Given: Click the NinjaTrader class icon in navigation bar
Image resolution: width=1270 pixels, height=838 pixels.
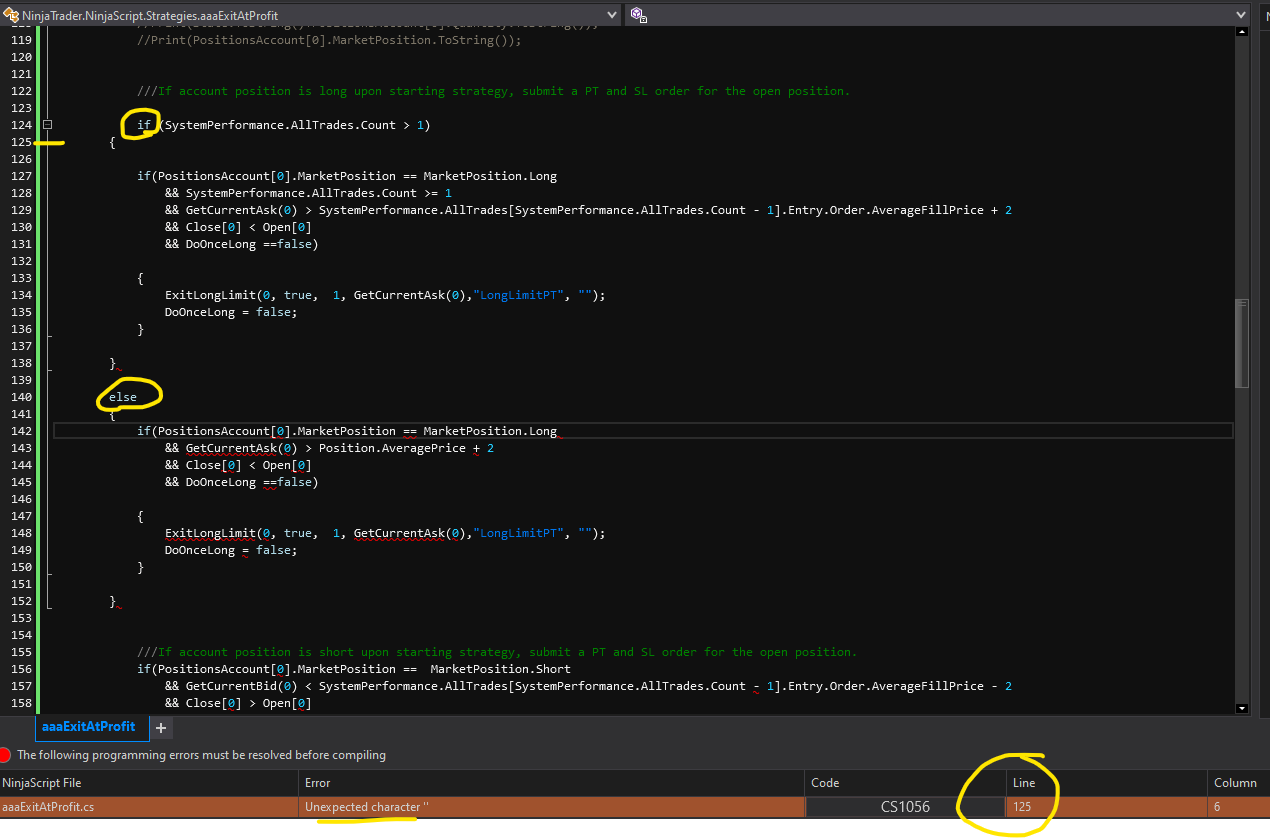Looking at the screenshot, I should click(x=12, y=16).
